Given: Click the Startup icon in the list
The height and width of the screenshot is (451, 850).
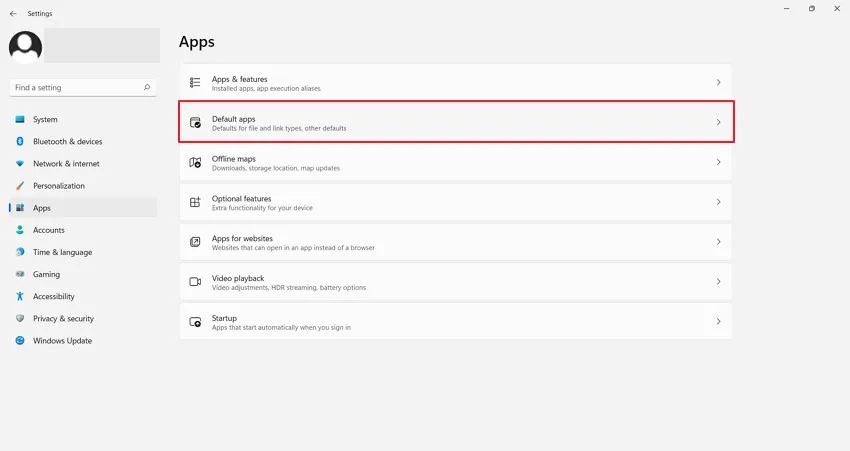Looking at the screenshot, I should coord(195,322).
